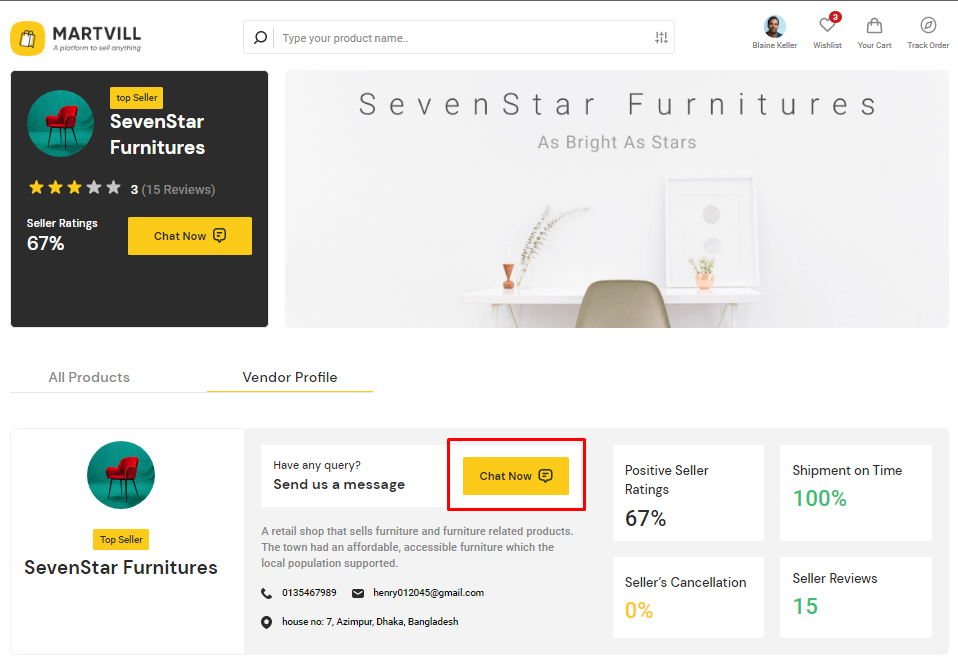The height and width of the screenshot is (658, 958).
Task: Type in the product name search field
Action: (x=460, y=38)
